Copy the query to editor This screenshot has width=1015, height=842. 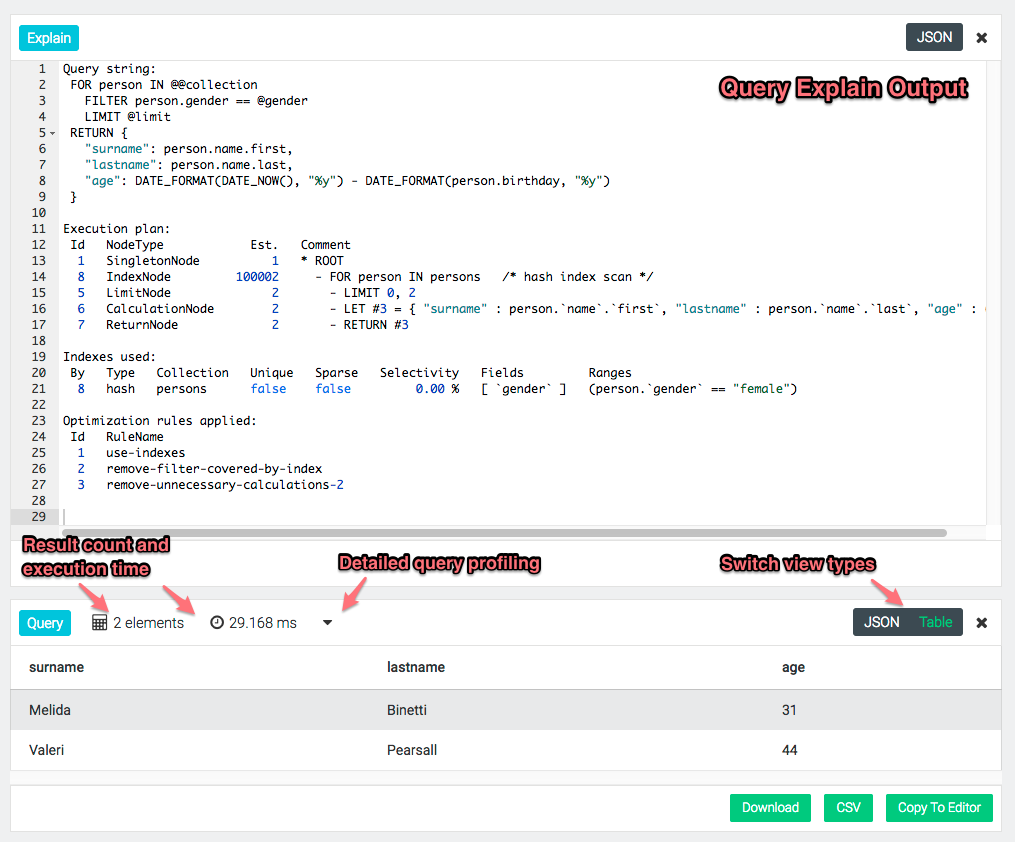(939, 808)
